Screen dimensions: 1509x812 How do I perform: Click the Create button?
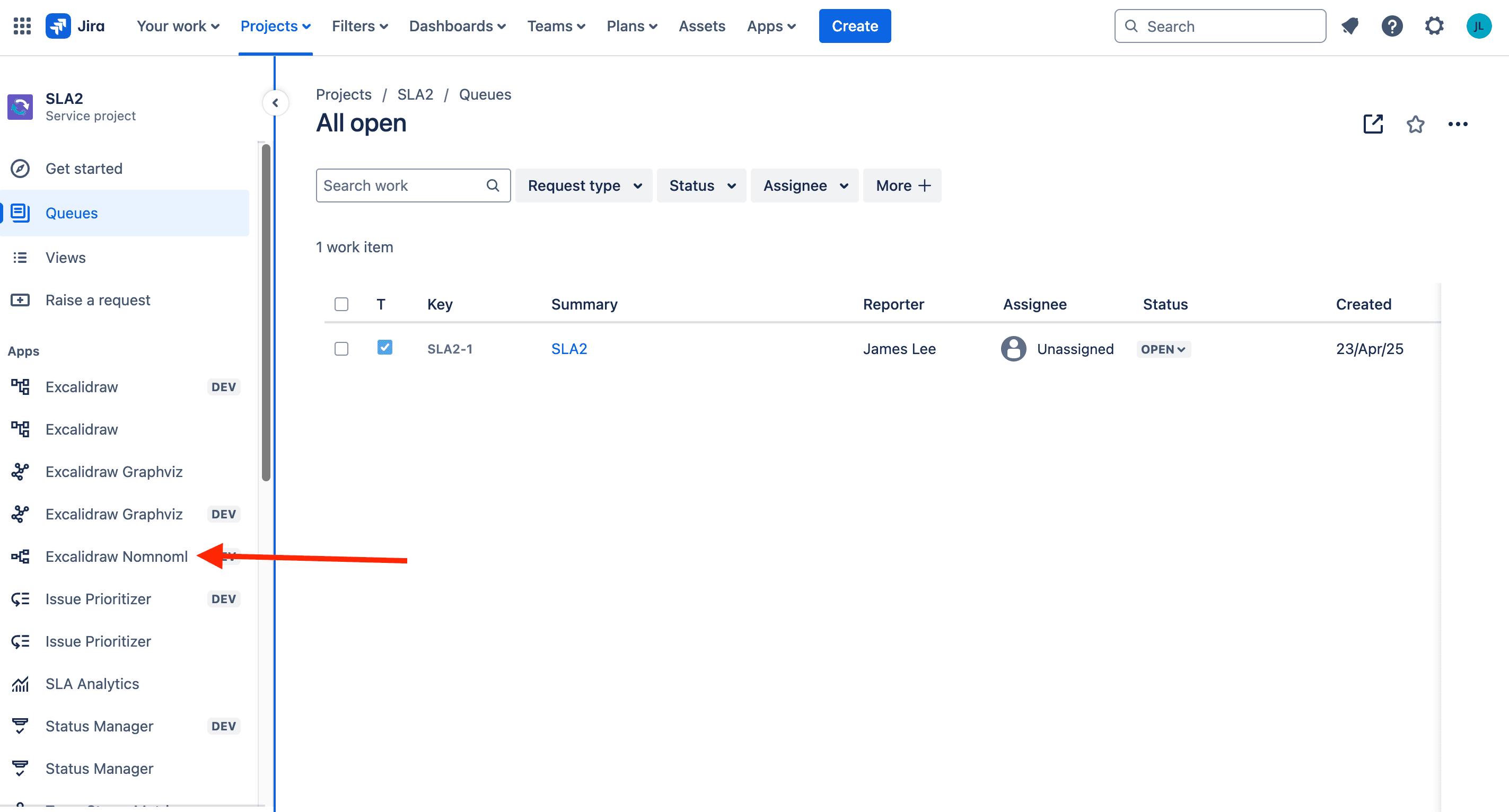coord(855,27)
